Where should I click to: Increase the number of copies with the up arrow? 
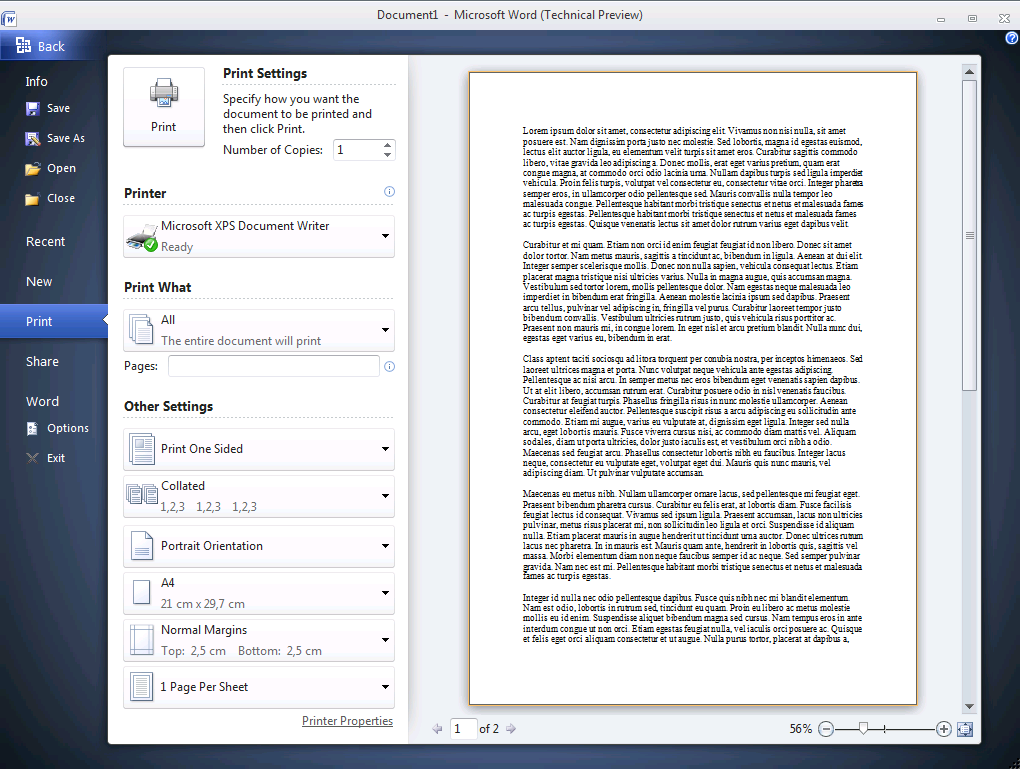pos(388,144)
